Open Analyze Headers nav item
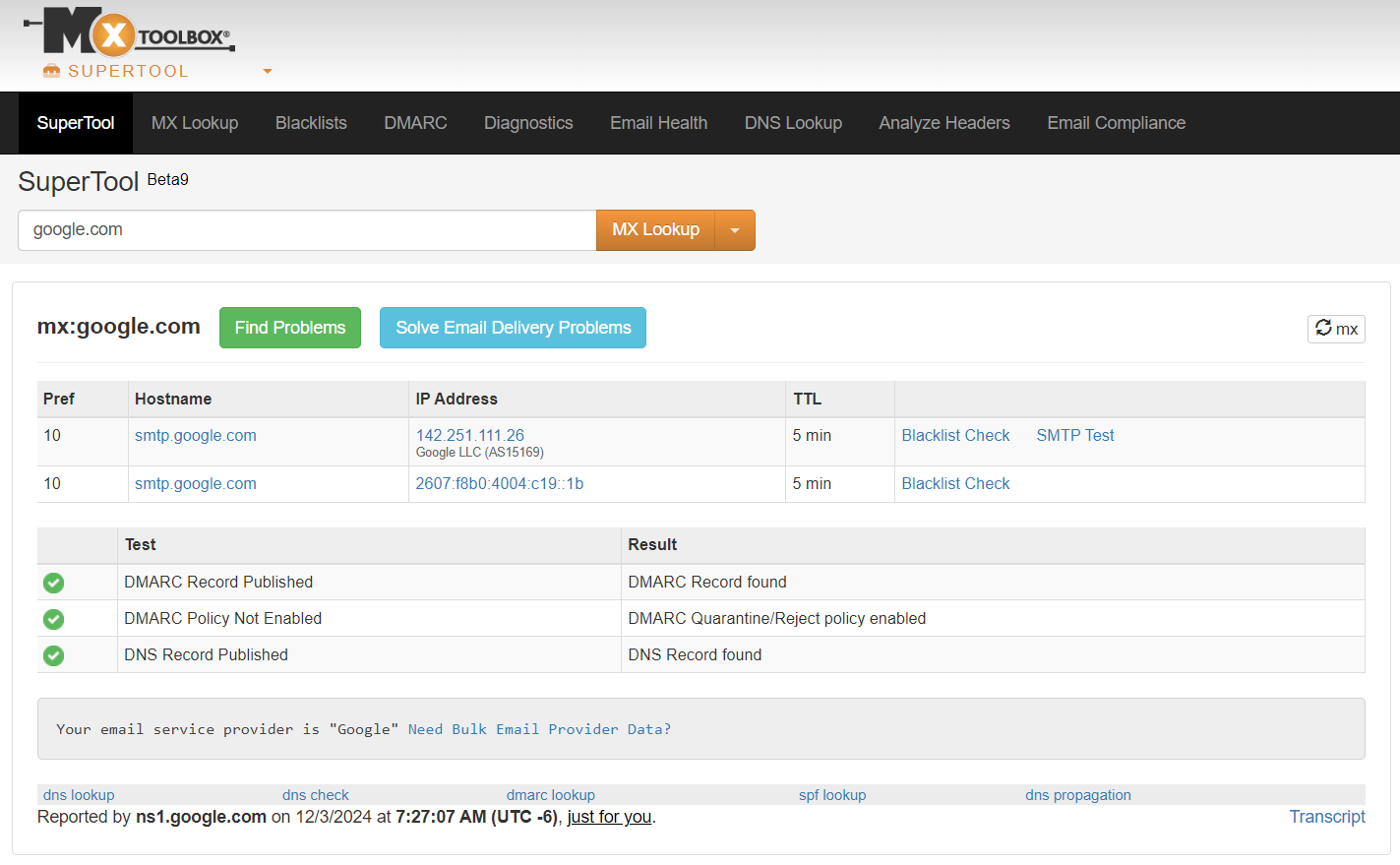 pos(944,123)
